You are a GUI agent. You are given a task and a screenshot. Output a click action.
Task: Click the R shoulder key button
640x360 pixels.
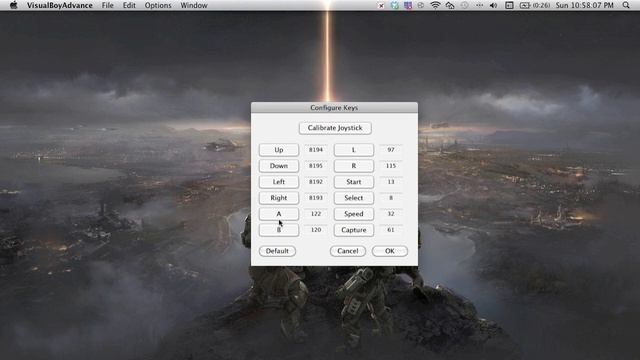click(353, 166)
